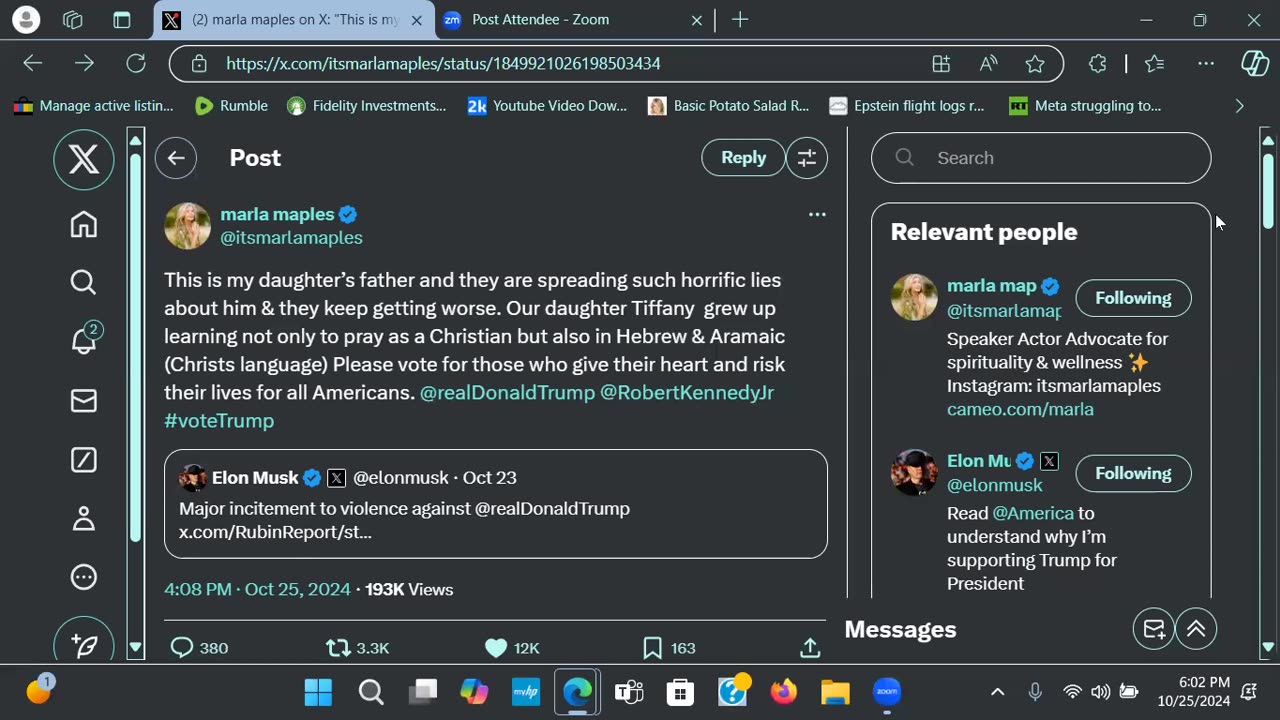Screen dimensions: 1280x720
Task: Show more bookmarks chevron
Action: (1239, 106)
